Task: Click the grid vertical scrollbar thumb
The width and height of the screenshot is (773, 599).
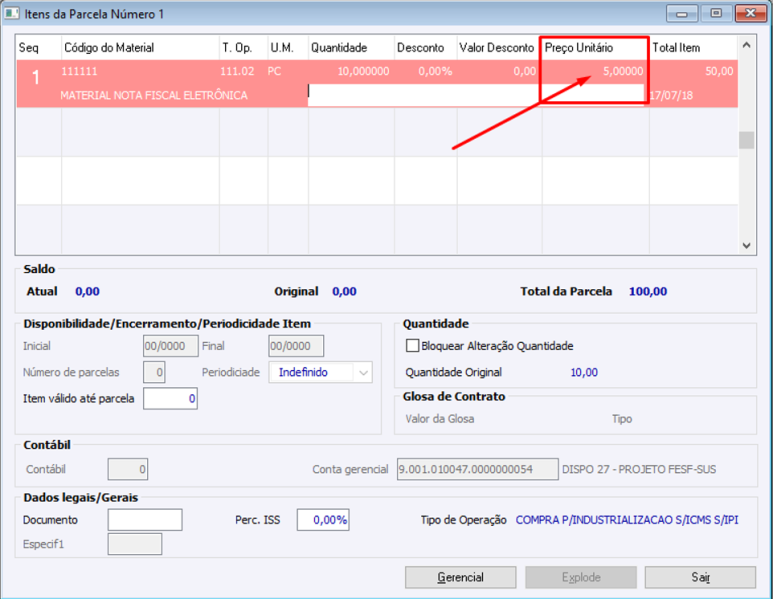Action: pyautogui.click(x=746, y=140)
